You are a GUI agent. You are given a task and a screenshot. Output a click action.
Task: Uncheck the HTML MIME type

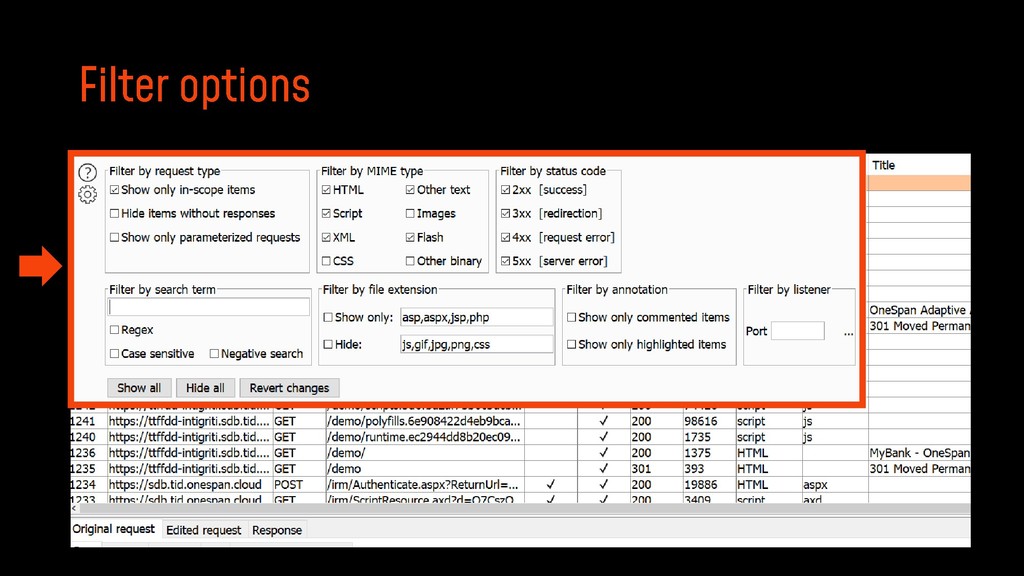coord(327,189)
